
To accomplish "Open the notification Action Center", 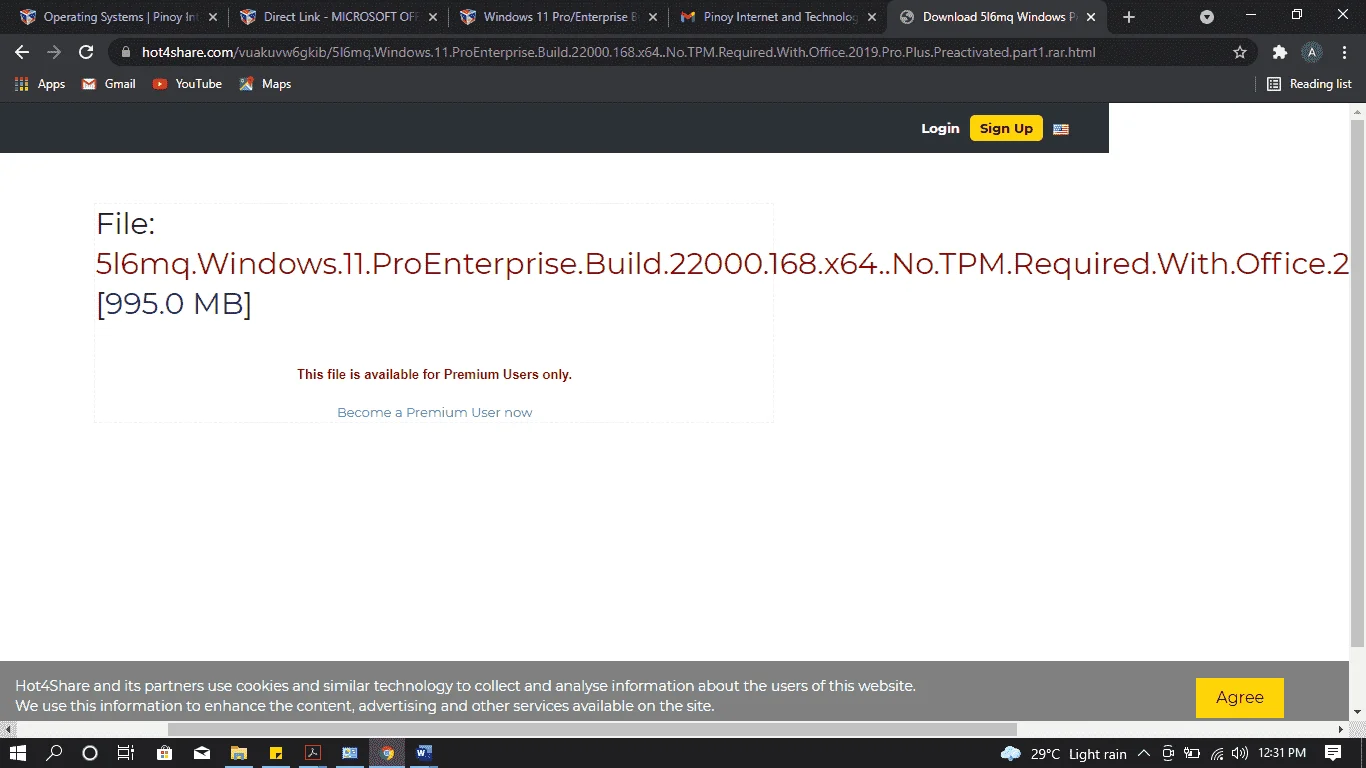I will point(1333,753).
